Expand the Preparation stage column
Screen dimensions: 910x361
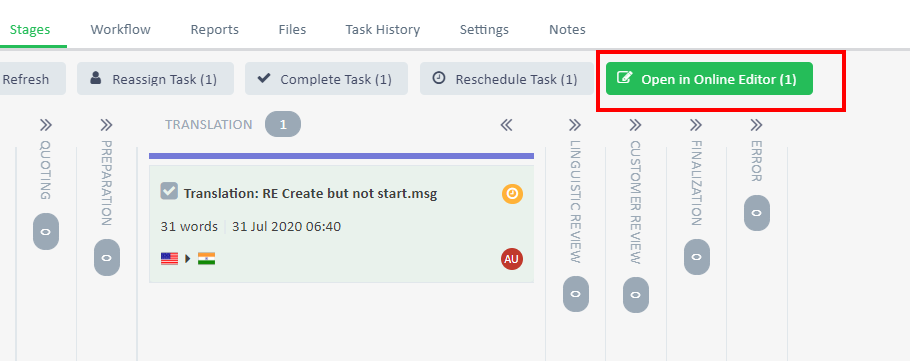point(106,125)
